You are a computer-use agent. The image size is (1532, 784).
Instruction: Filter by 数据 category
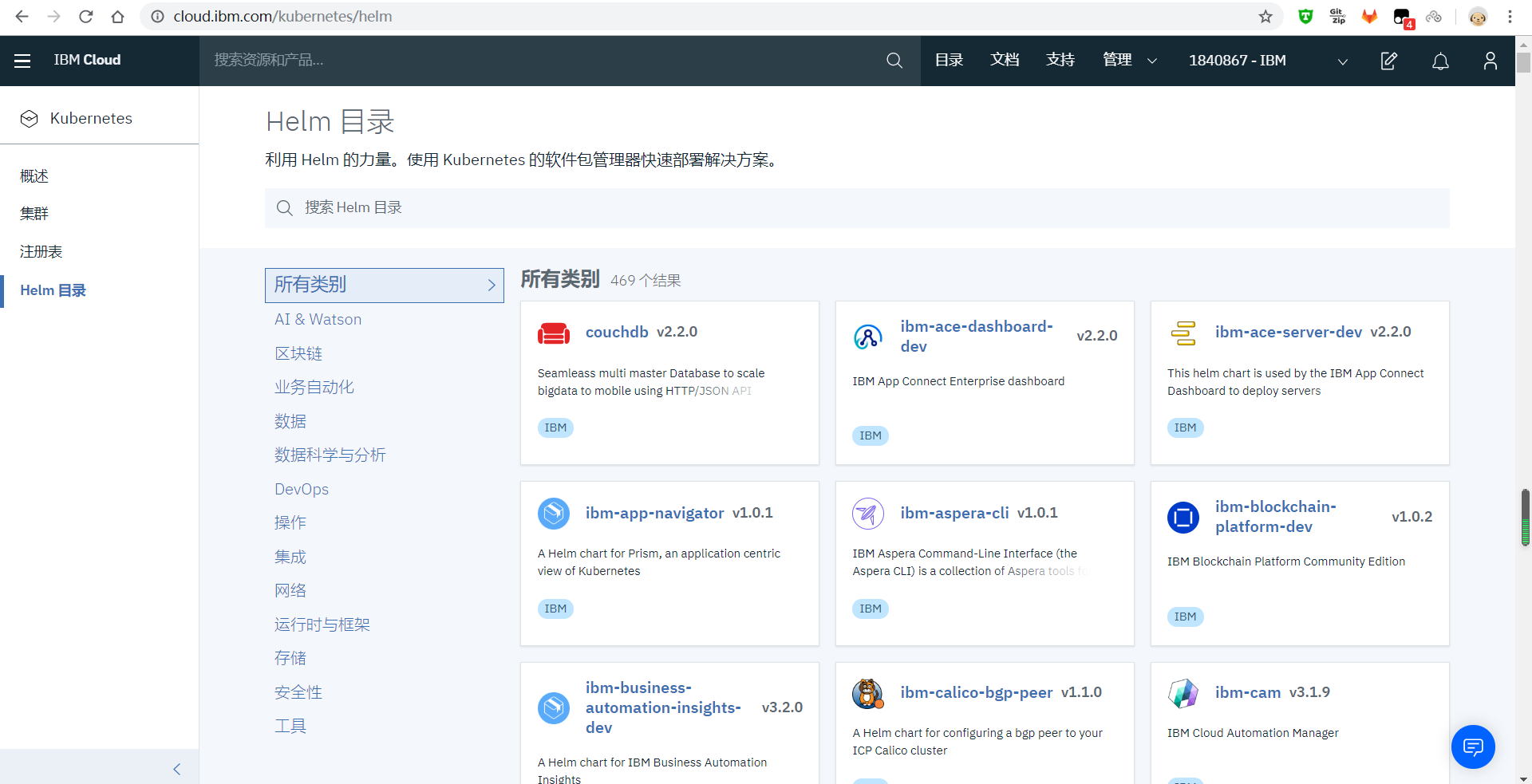click(x=290, y=421)
